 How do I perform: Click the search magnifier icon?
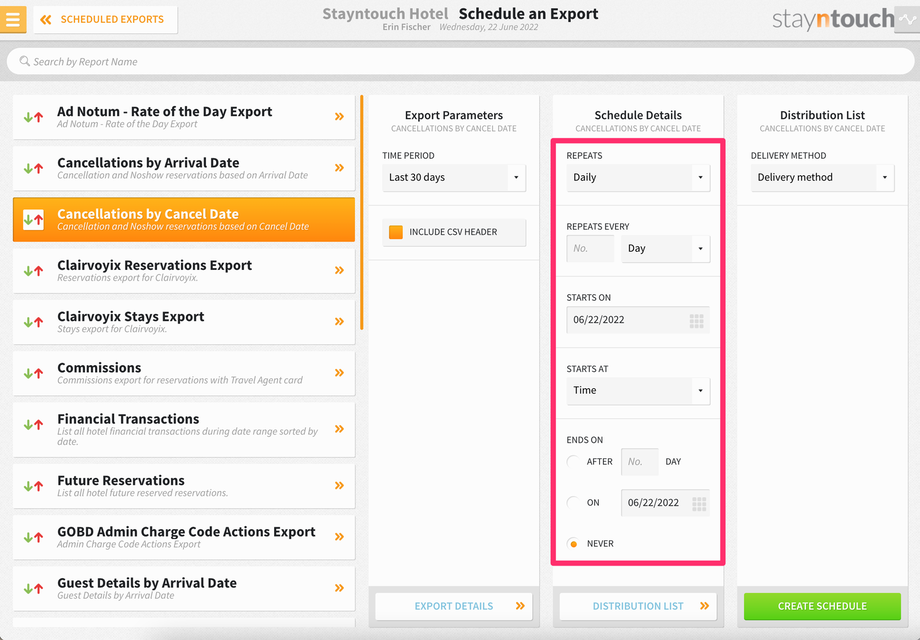25,61
